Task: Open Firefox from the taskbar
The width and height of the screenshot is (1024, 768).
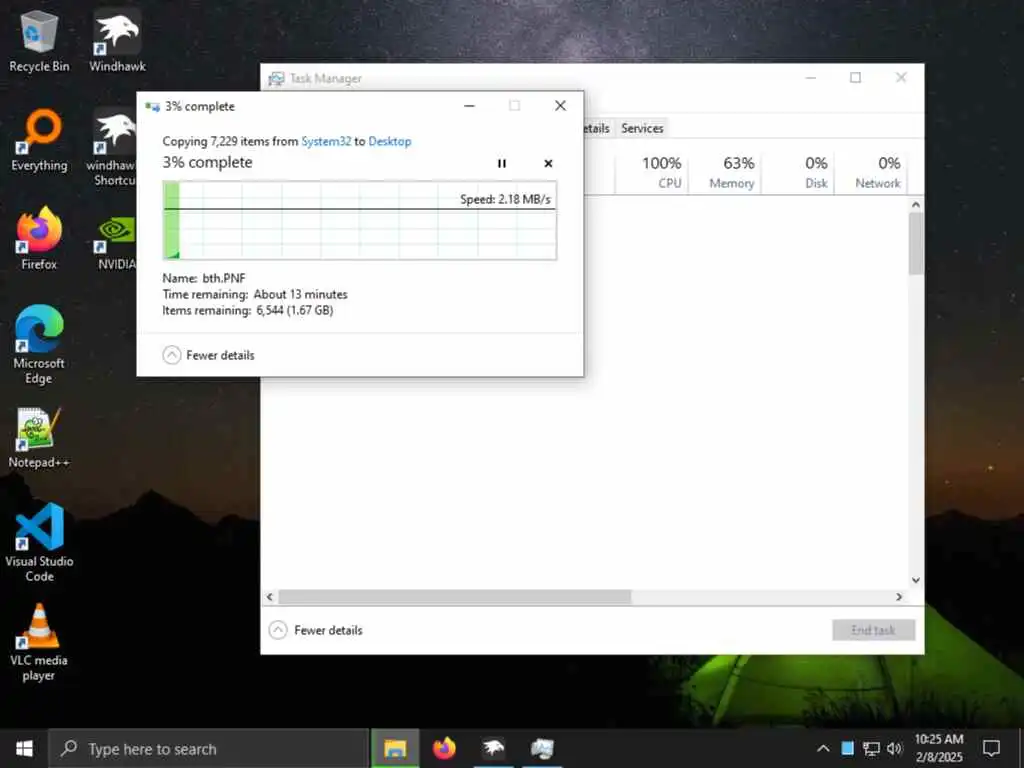Action: 444,748
